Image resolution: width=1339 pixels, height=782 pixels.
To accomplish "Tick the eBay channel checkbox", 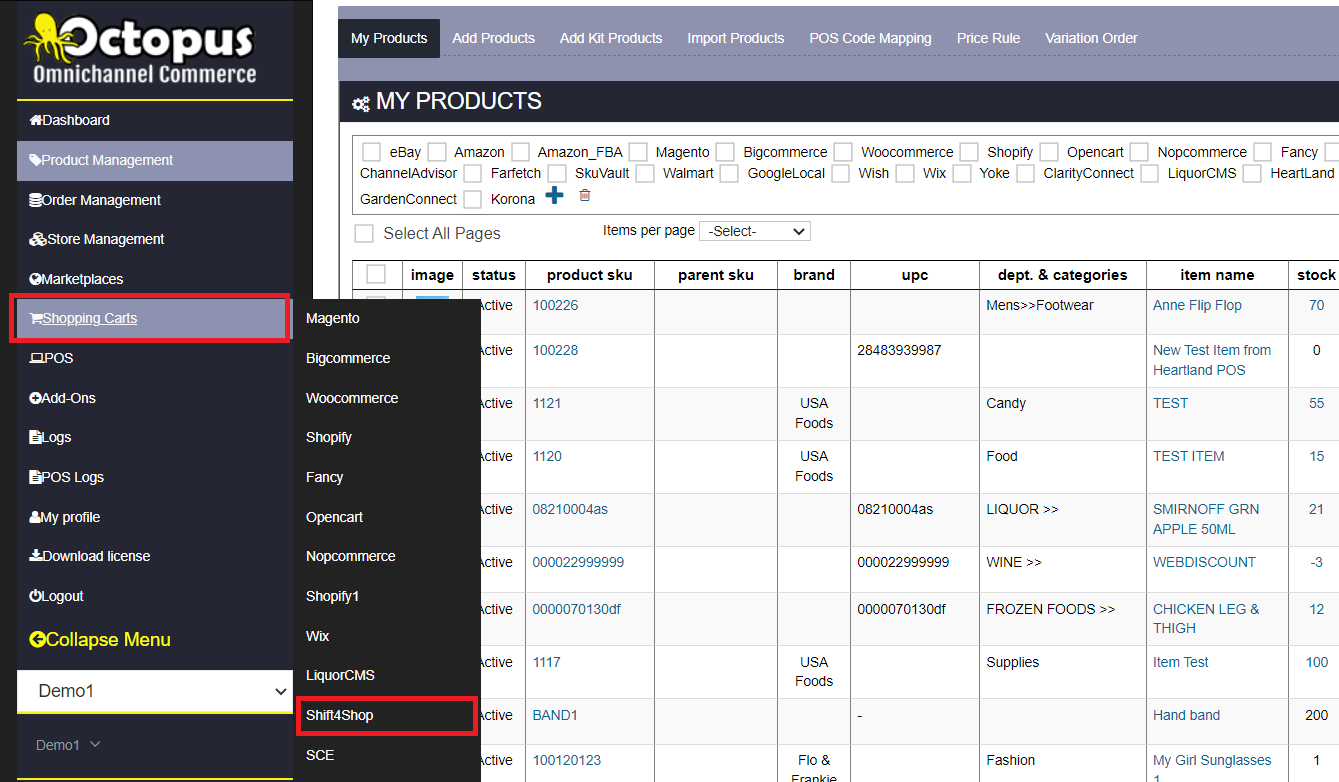I will 371,152.
